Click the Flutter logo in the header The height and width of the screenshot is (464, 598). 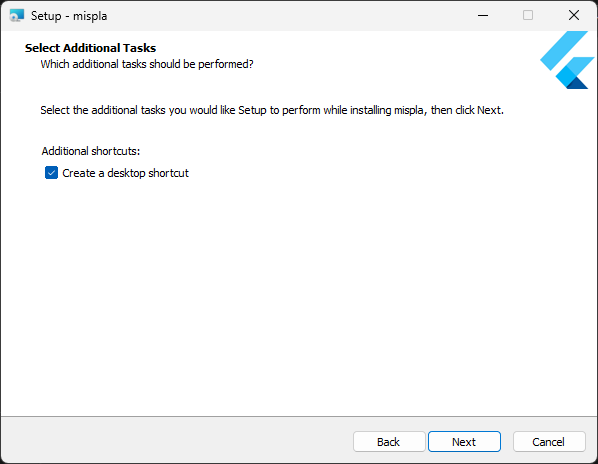point(567,60)
